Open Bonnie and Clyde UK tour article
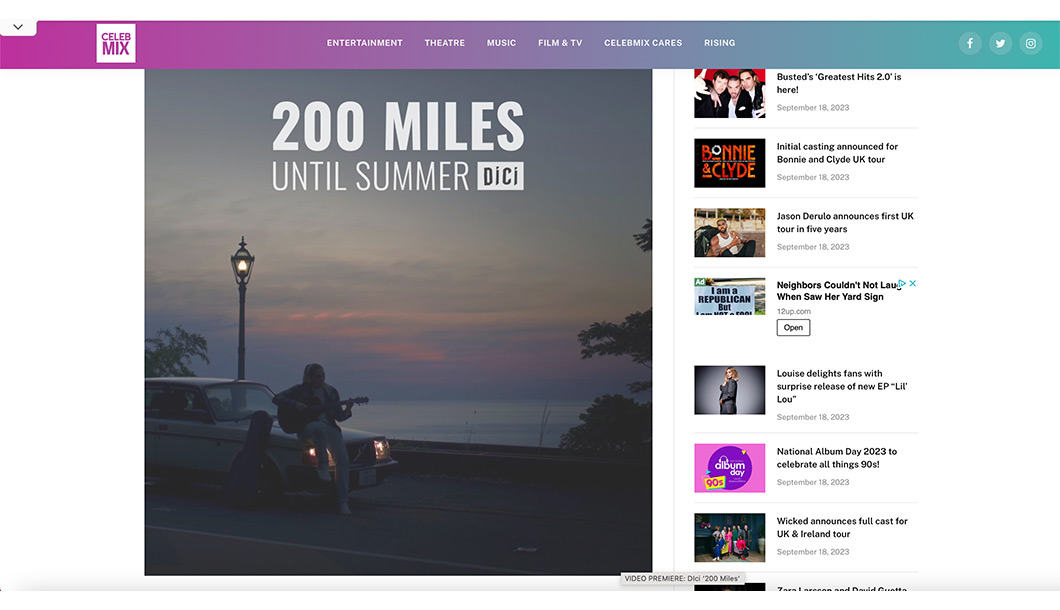 (837, 153)
